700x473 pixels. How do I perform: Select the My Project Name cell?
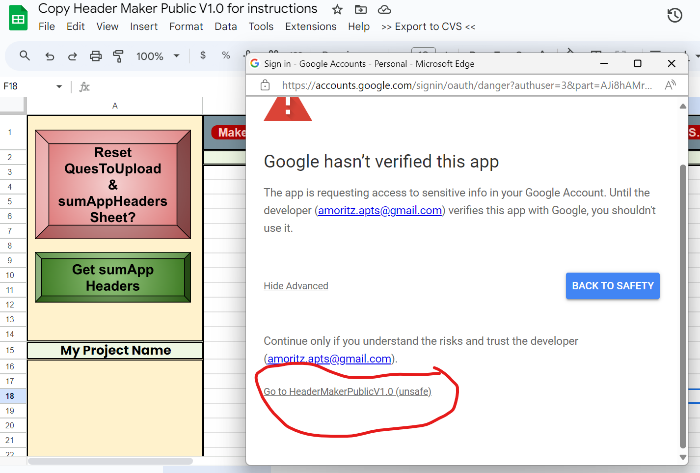coord(115,350)
